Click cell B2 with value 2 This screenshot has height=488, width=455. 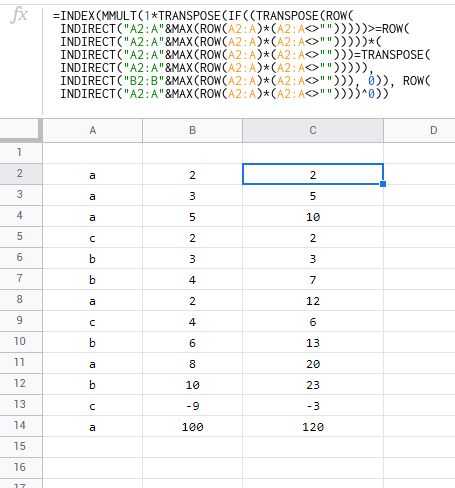tap(192, 174)
